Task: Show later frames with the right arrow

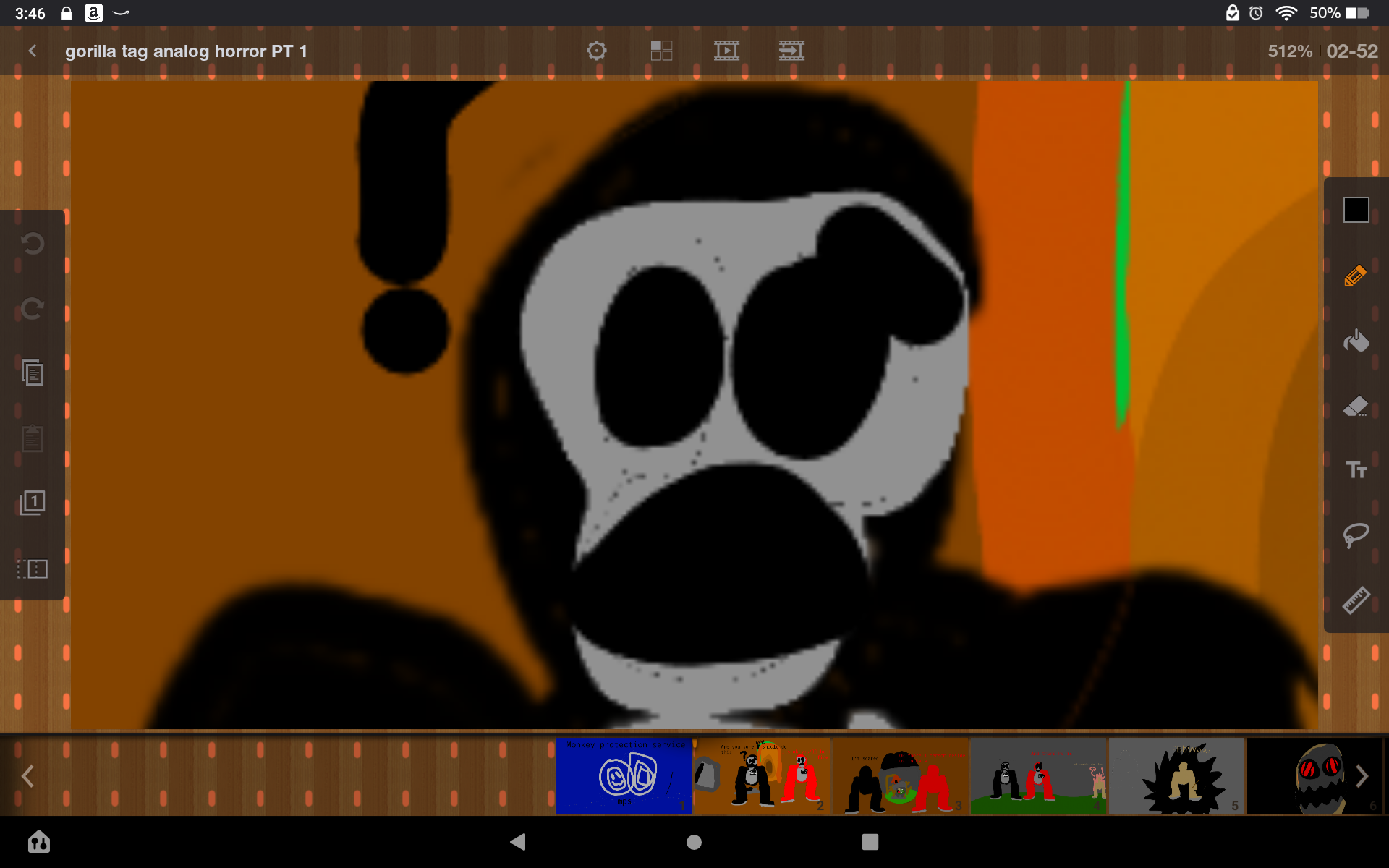Action: [x=1362, y=776]
